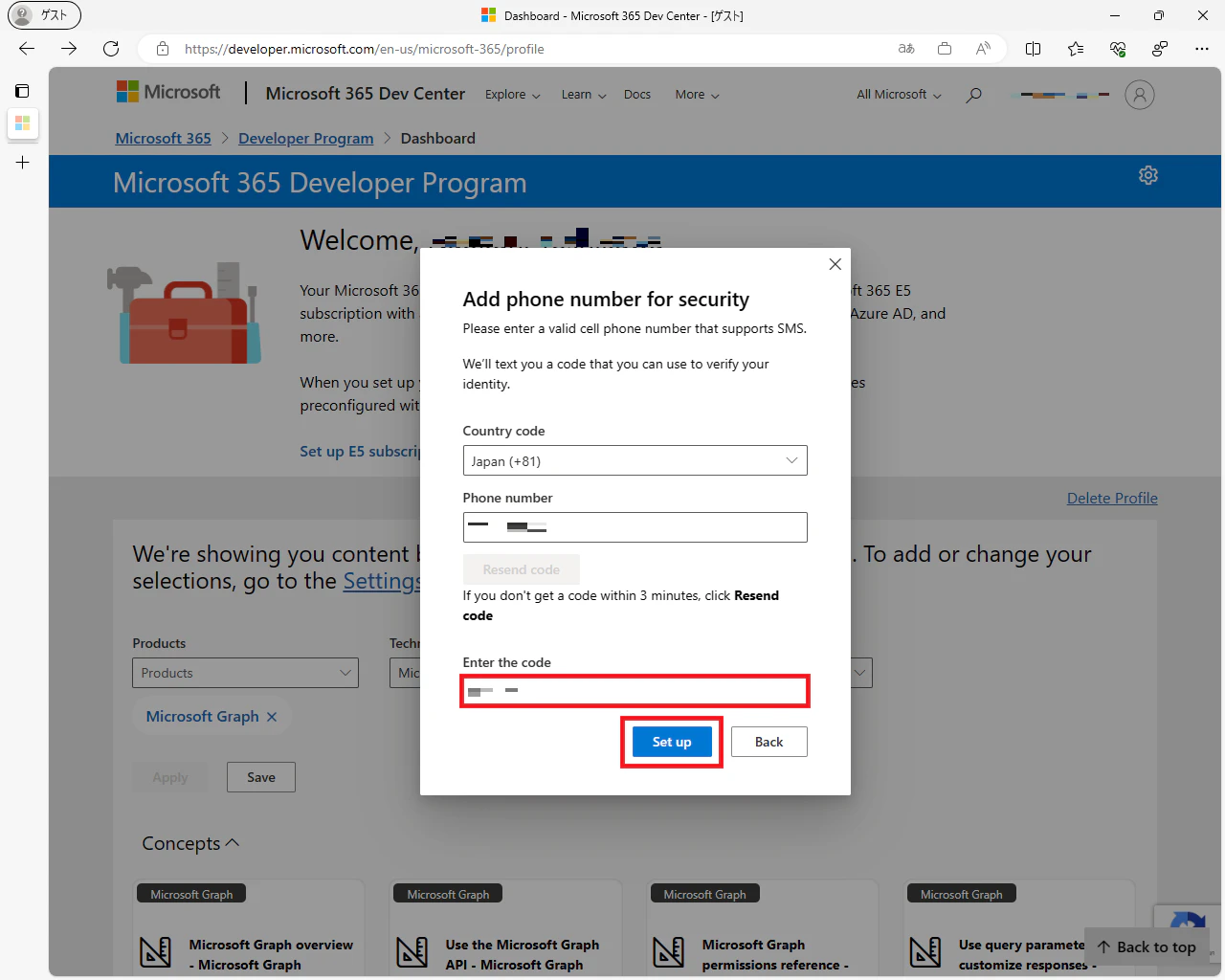Open the Country code Japan (+81) dropdown
The height and width of the screenshot is (980, 1225).
(x=635, y=460)
